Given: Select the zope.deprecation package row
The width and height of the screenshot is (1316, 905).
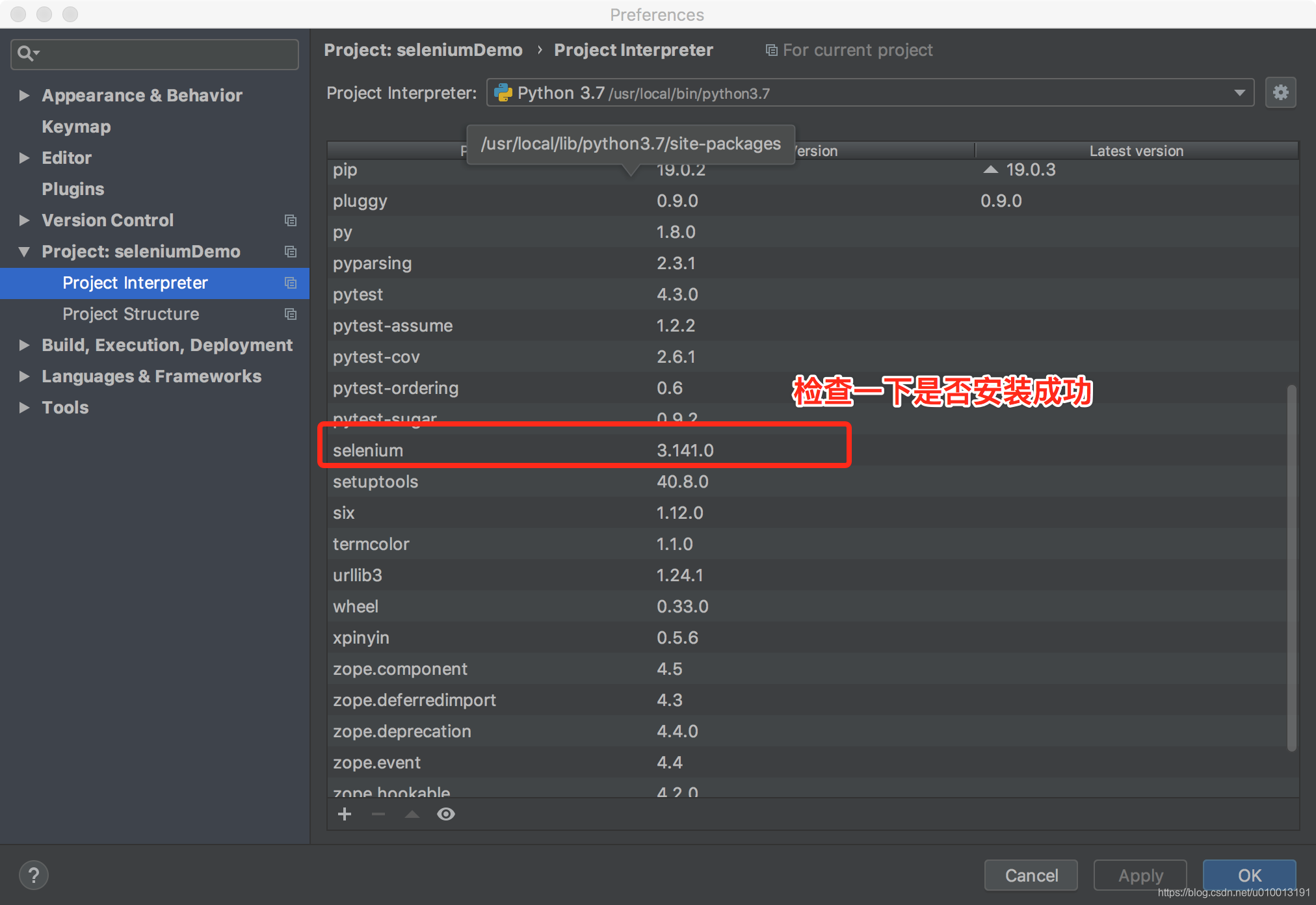Looking at the screenshot, I should coord(813,731).
